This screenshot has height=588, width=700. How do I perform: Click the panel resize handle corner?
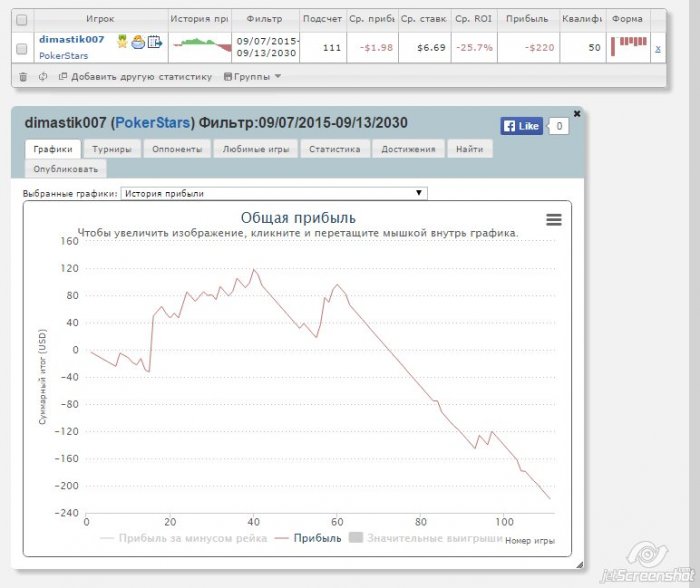(x=579, y=565)
